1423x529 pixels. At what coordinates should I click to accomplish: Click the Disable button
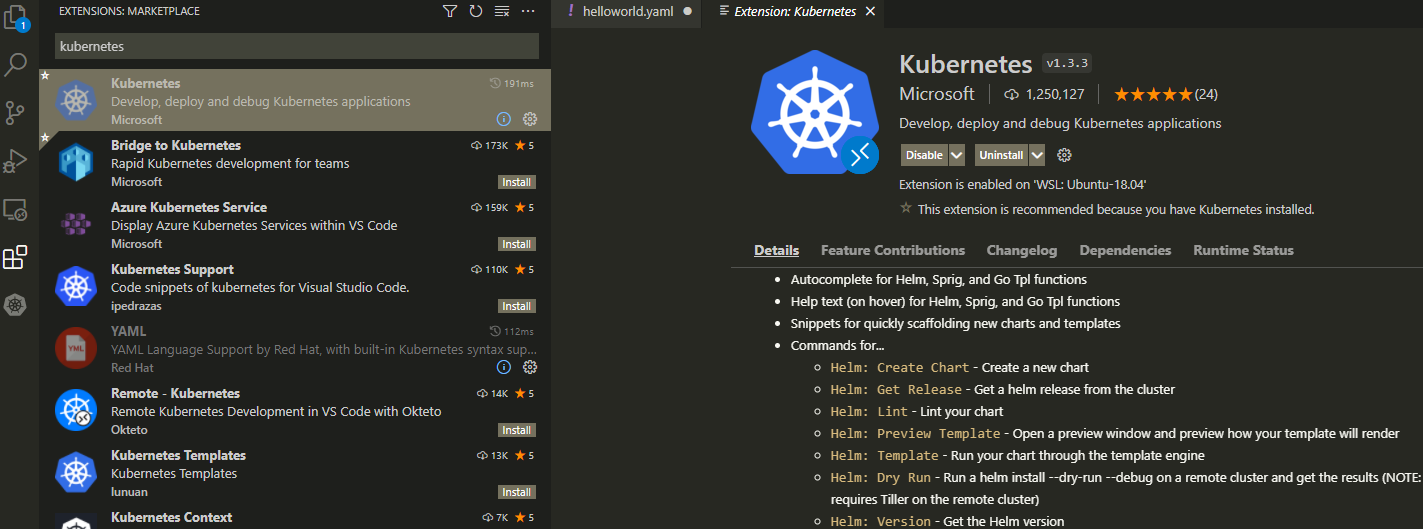point(924,155)
